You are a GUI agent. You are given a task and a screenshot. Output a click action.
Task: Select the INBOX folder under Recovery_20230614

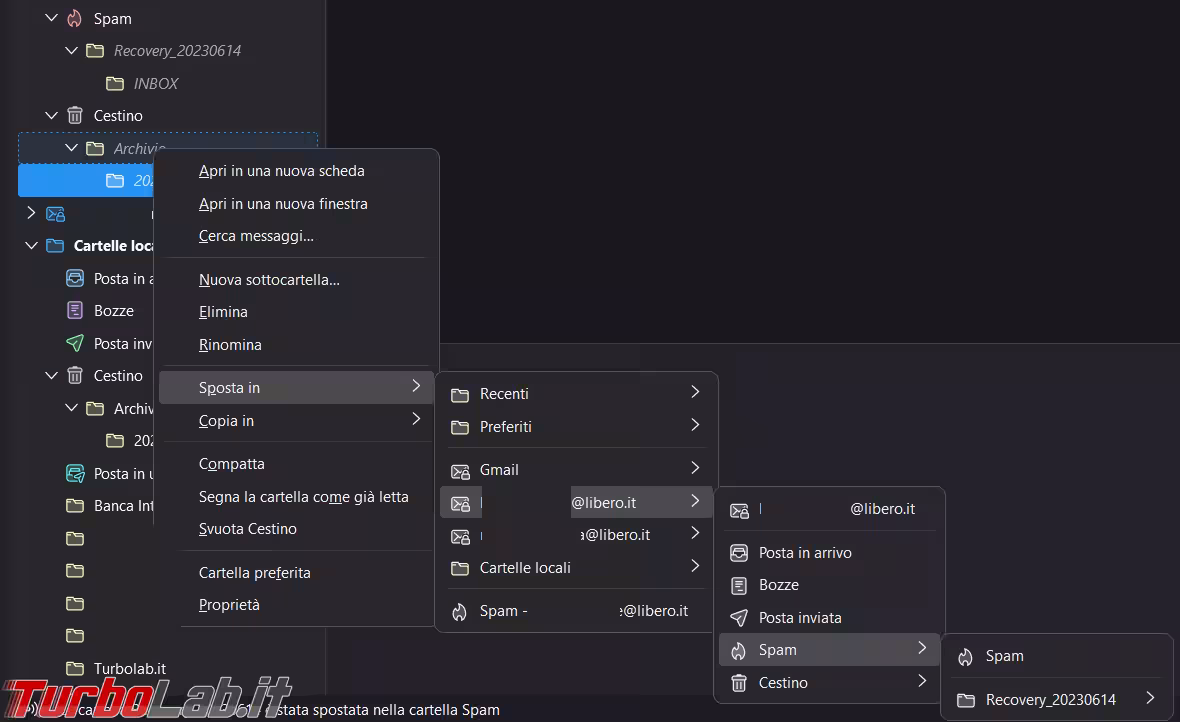point(155,84)
